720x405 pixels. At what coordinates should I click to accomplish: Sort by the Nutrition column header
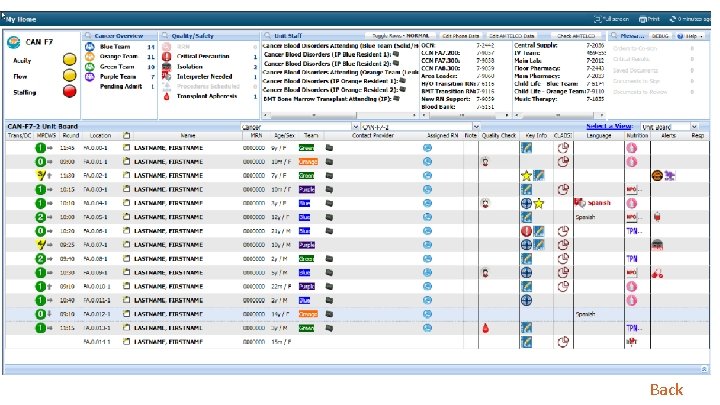(637, 135)
